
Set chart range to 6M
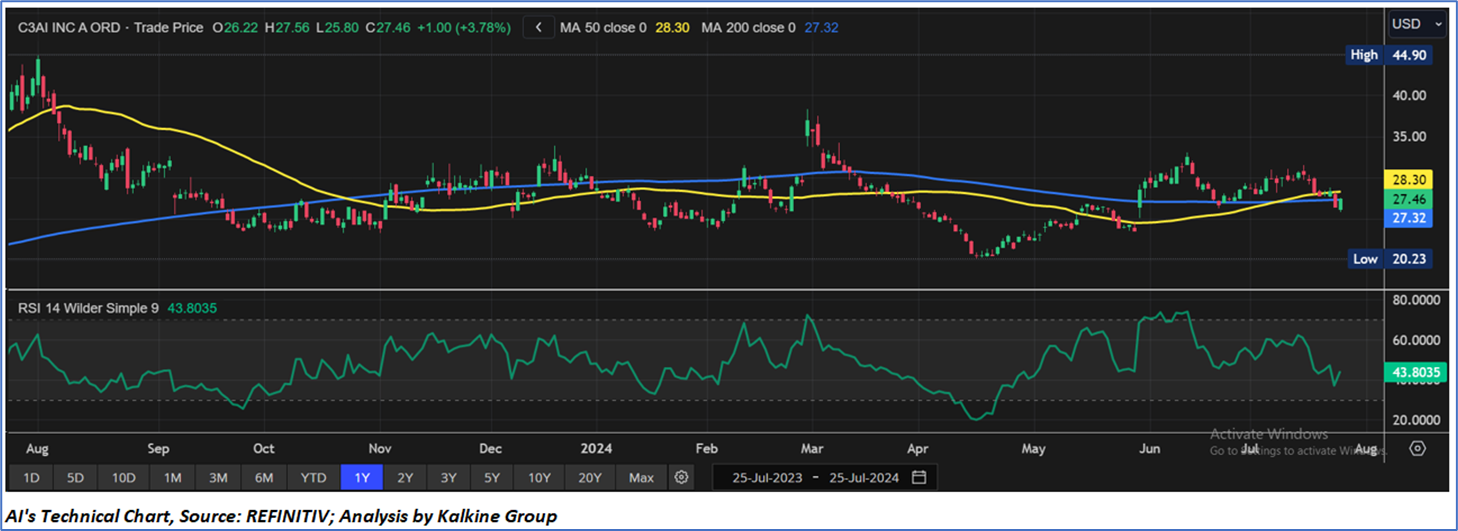pos(264,477)
